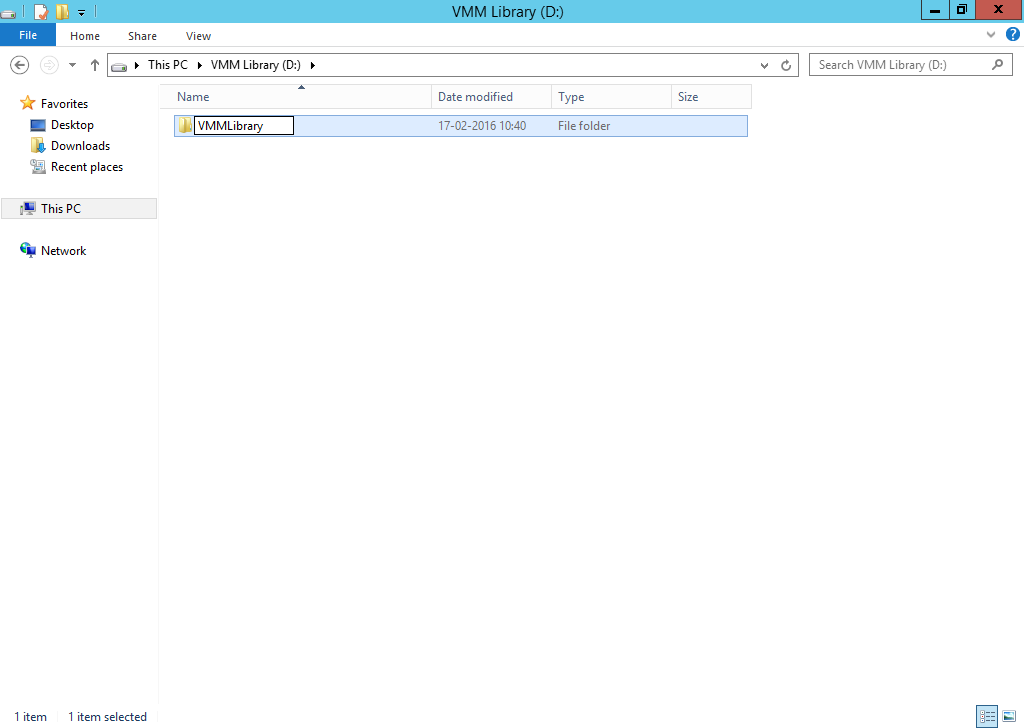Click the Properties icon on Quick Access Toolbar
Image resolution: width=1024 pixels, height=728 pixels.
point(41,11)
